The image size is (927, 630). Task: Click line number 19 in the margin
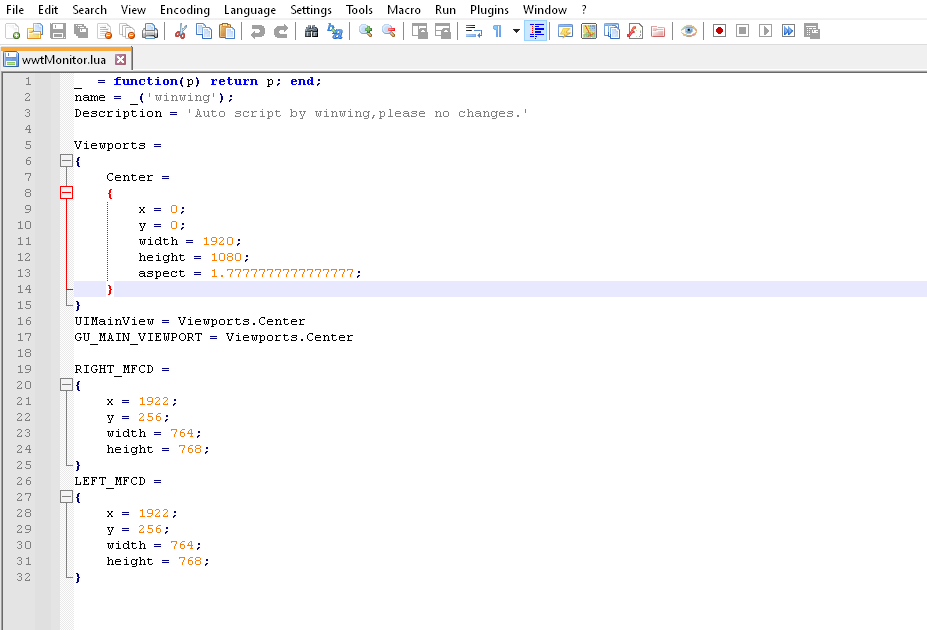point(24,369)
